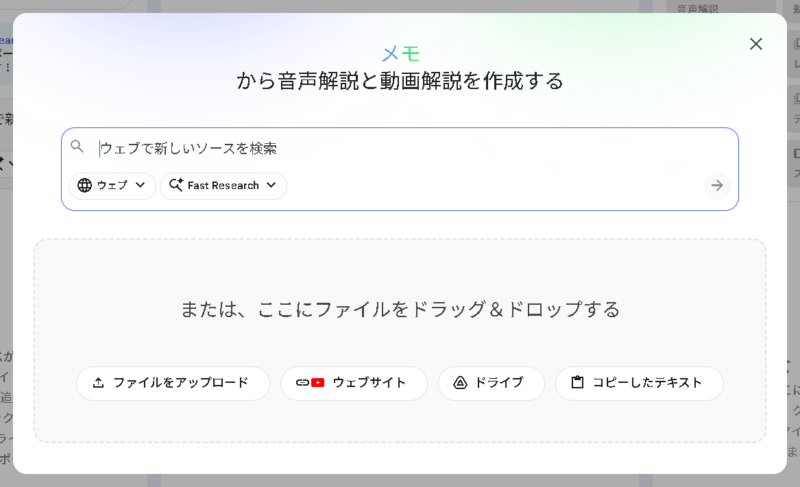Expand the Fast Research mode chevron

tap(271, 186)
